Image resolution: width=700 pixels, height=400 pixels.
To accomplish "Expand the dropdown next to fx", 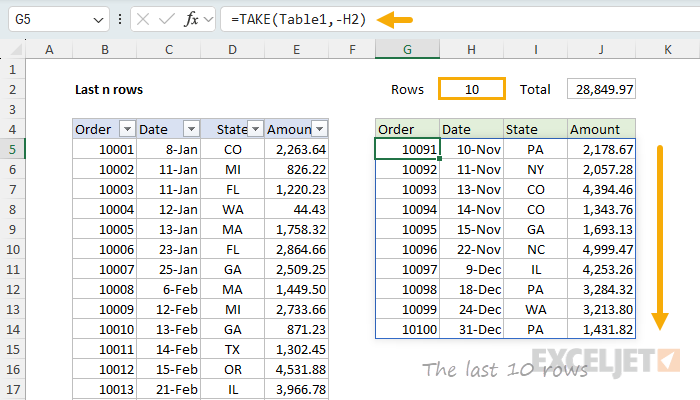I will point(208,19).
